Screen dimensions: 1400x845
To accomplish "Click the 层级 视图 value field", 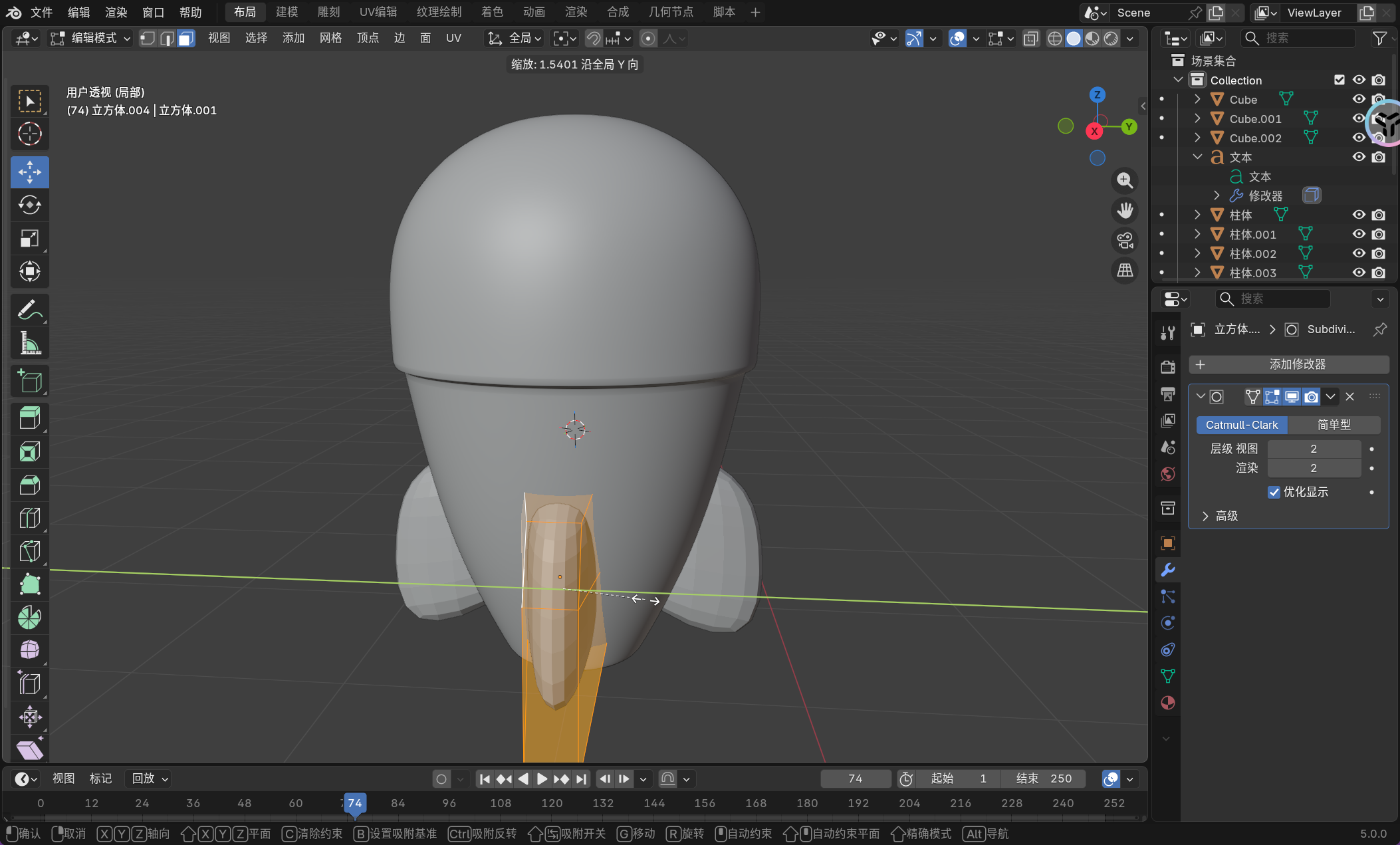I will (1313, 449).
